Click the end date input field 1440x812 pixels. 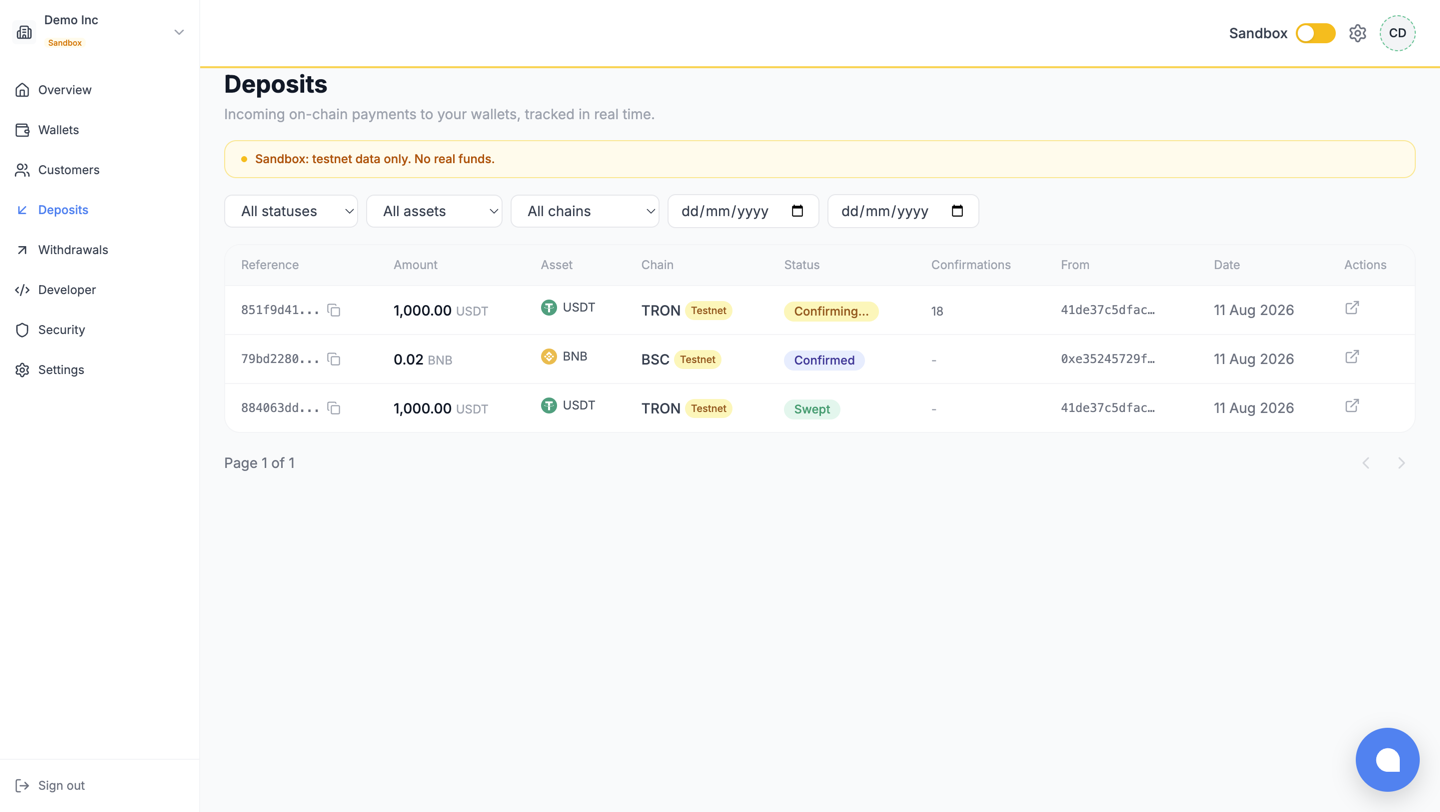tap(903, 211)
